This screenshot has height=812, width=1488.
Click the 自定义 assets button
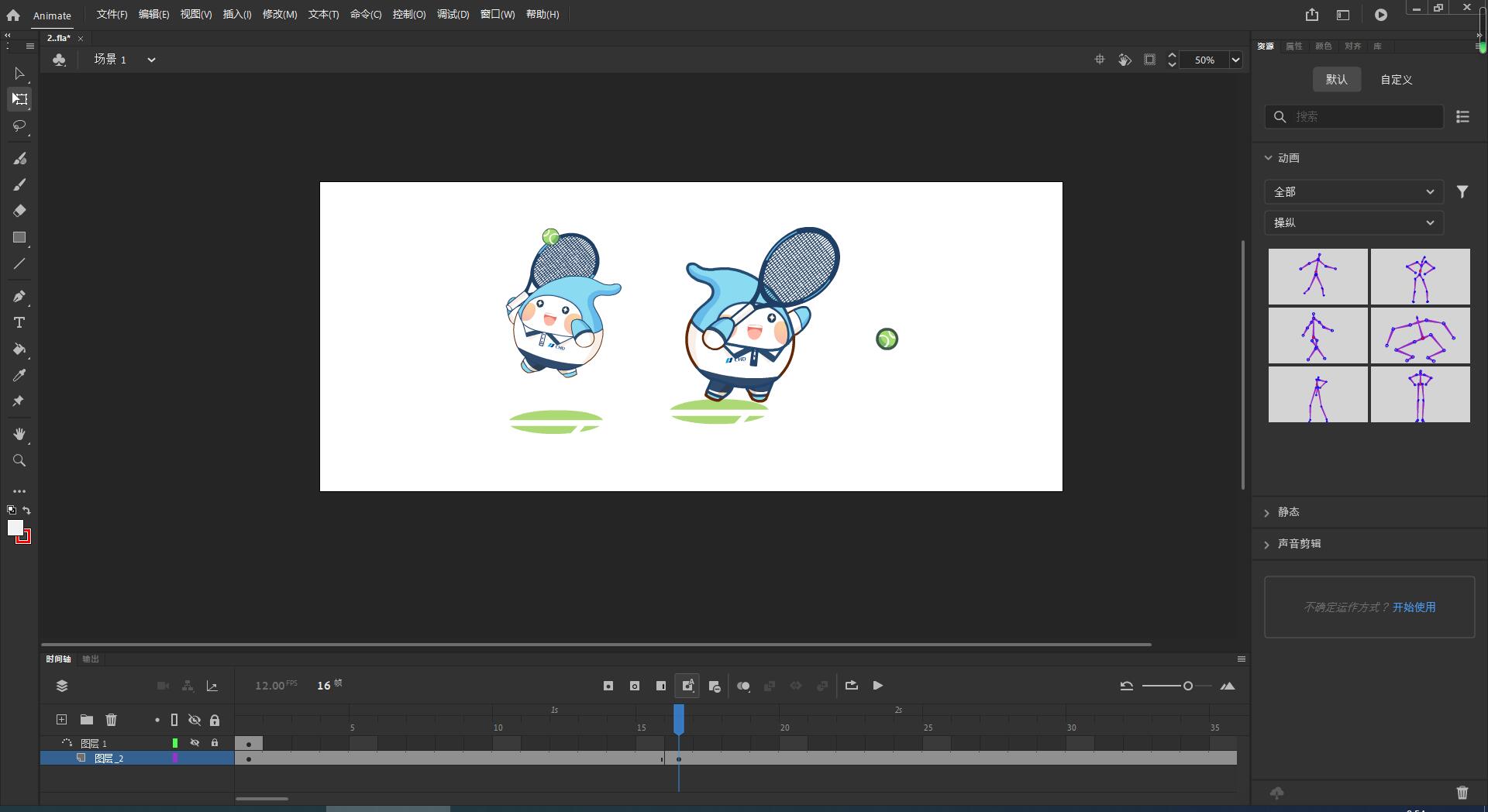click(x=1397, y=80)
